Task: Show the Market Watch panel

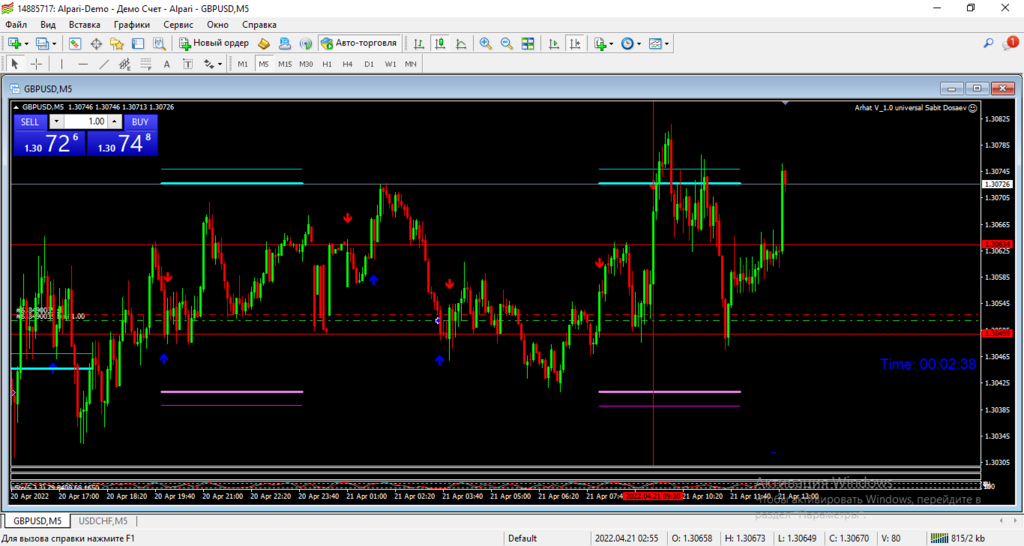Action: (74, 44)
